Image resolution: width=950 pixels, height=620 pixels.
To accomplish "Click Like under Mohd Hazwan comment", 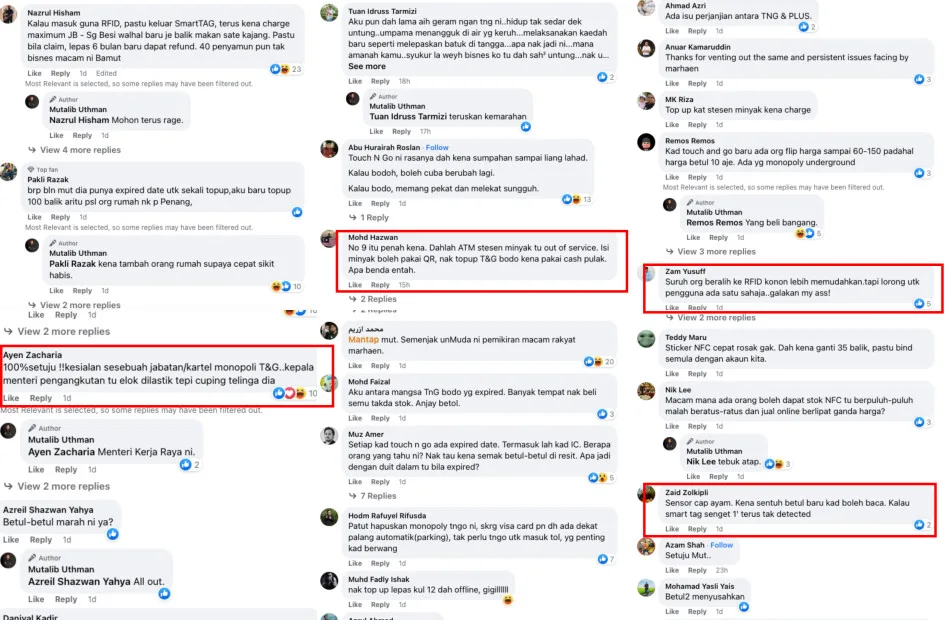I will click(355, 285).
